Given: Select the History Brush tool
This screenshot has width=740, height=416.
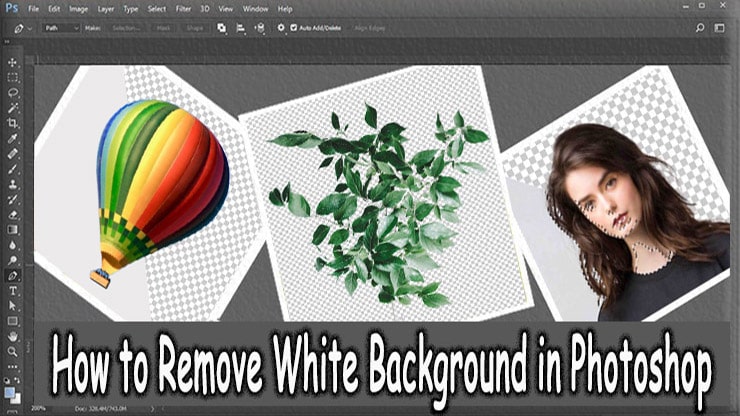Looking at the screenshot, I should pos(12,199).
